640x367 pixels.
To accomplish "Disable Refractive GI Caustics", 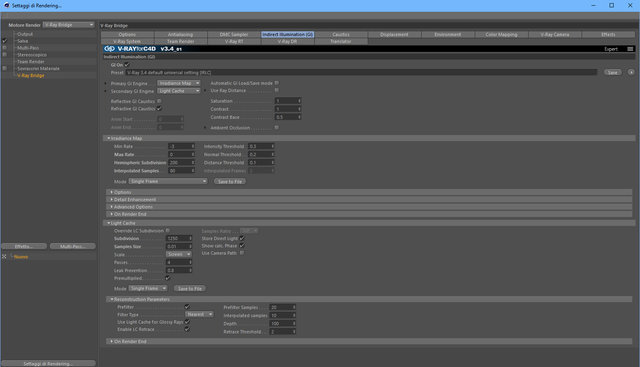I will click(159, 109).
